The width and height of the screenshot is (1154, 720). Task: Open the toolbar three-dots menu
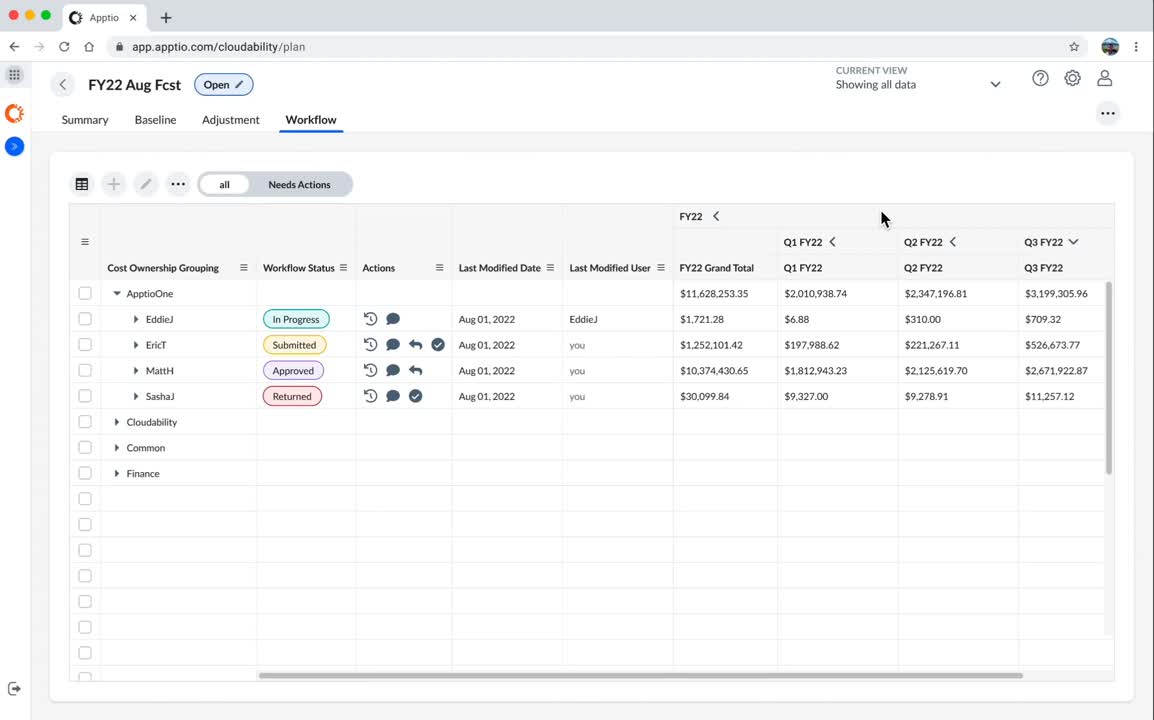click(178, 184)
